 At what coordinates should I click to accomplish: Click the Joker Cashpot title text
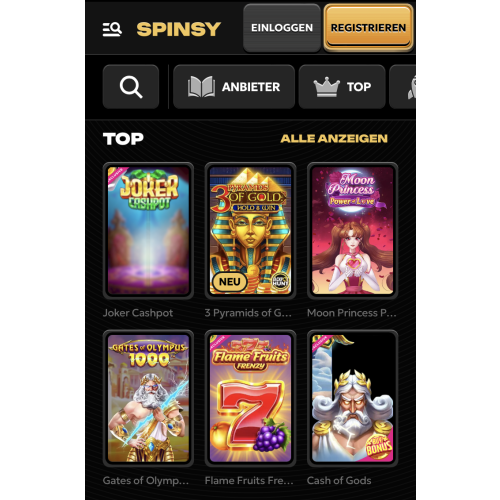(x=138, y=313)
